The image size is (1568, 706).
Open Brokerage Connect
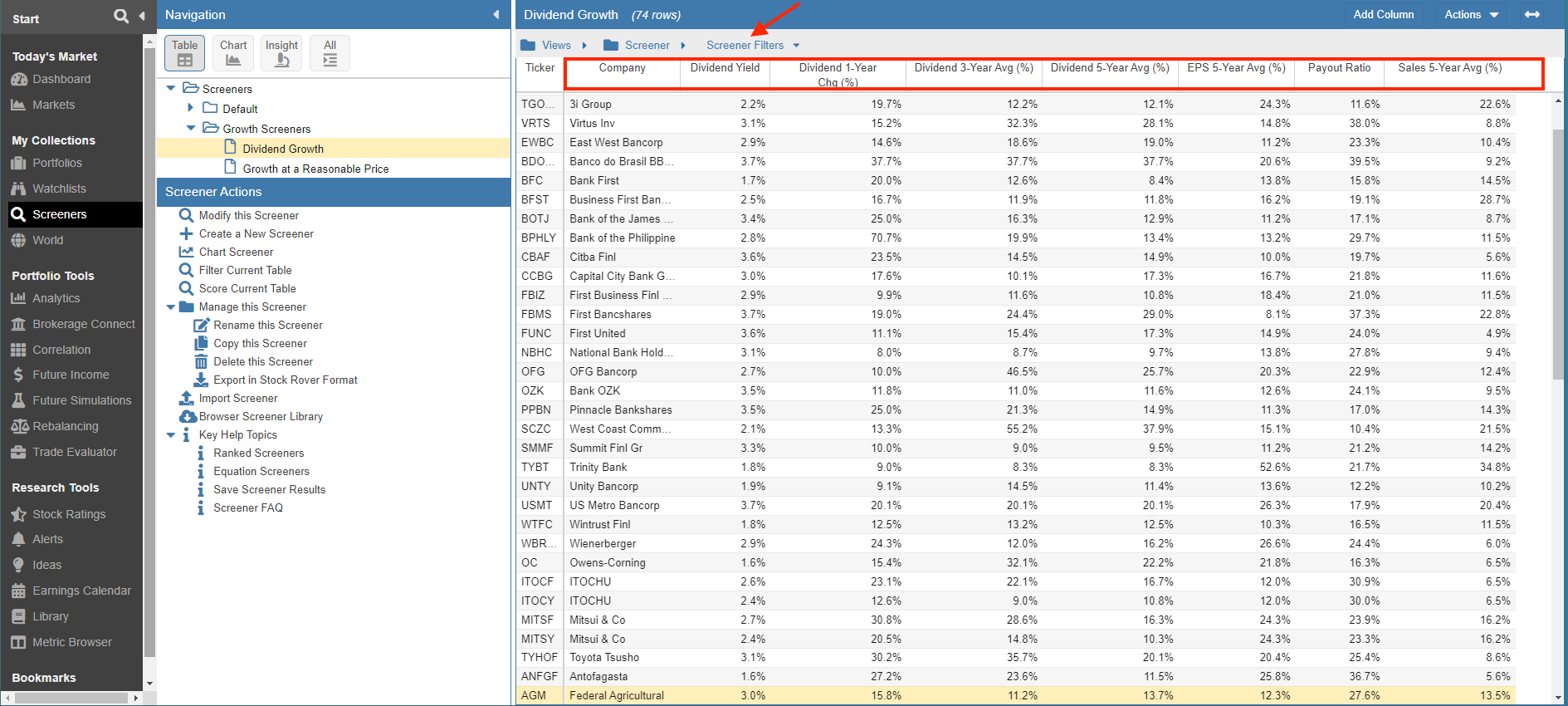coord(83,324)
